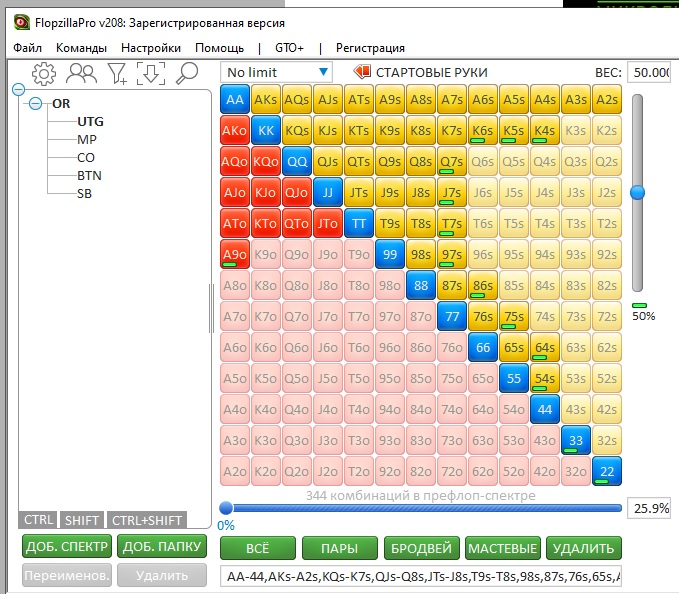Open the Файл menu

click(x=27, y=48)
